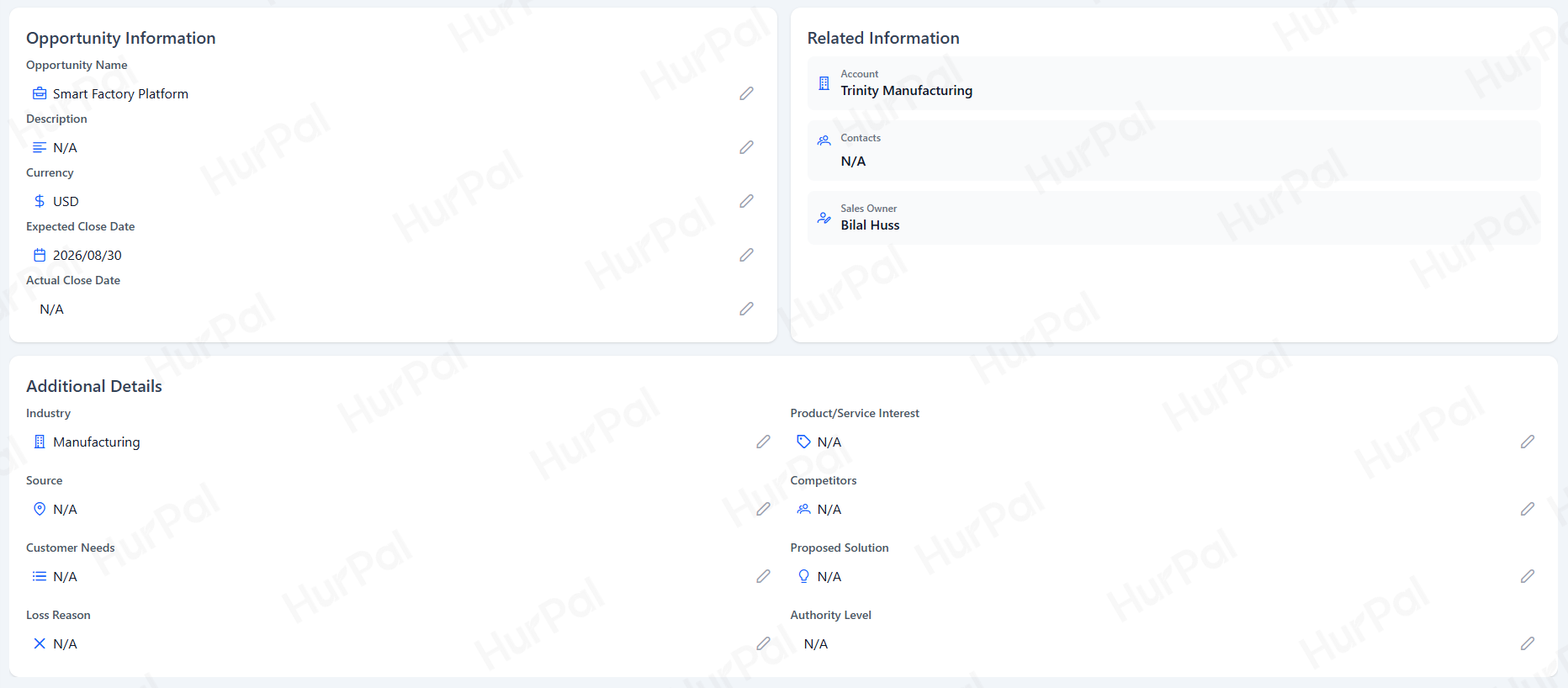Edit the Source field pencil
Viewport: 1568px width, 688px height.
coord(763,509)
